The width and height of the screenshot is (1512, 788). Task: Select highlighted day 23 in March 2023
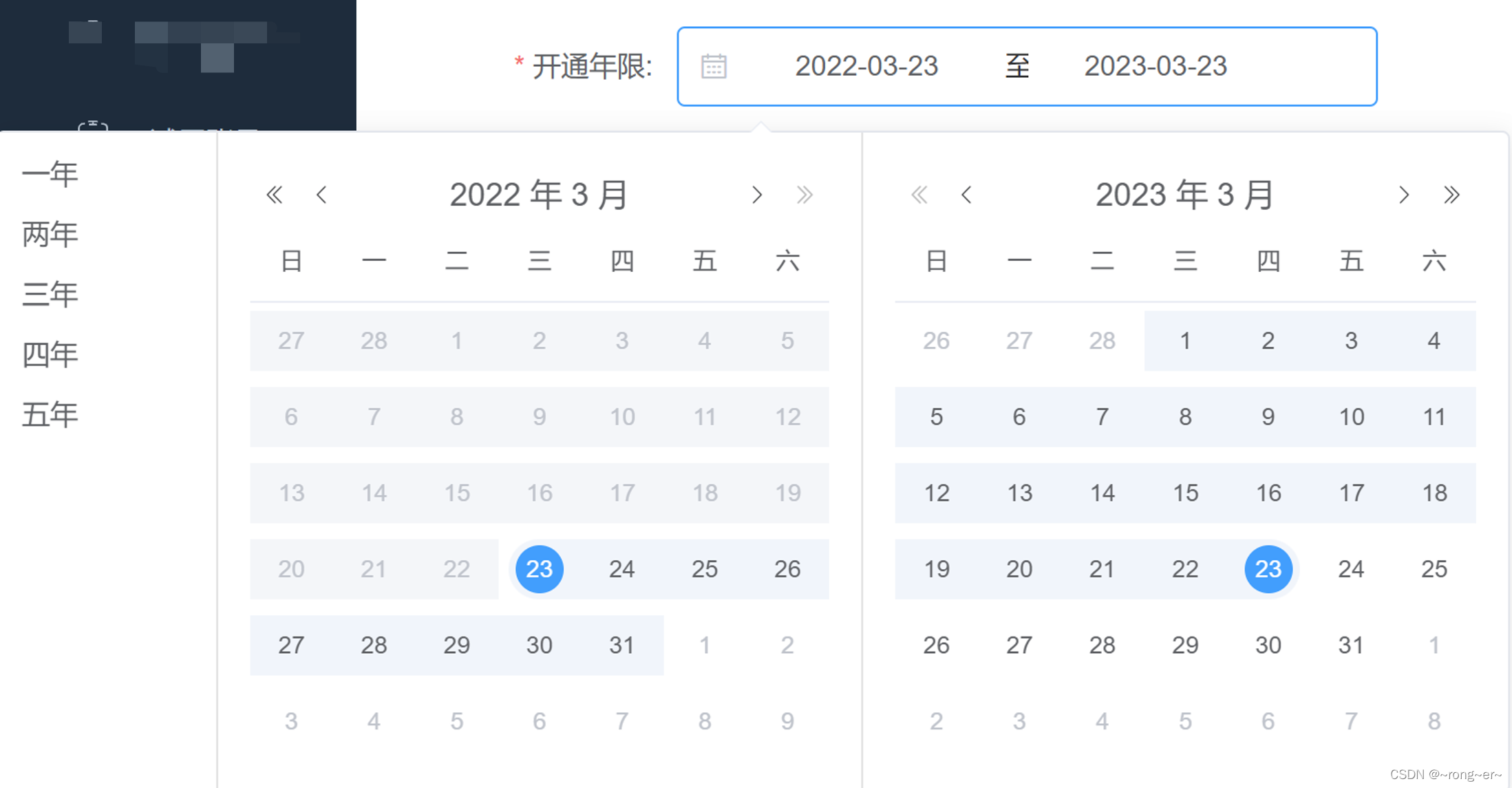click(x=1268, y=569)
